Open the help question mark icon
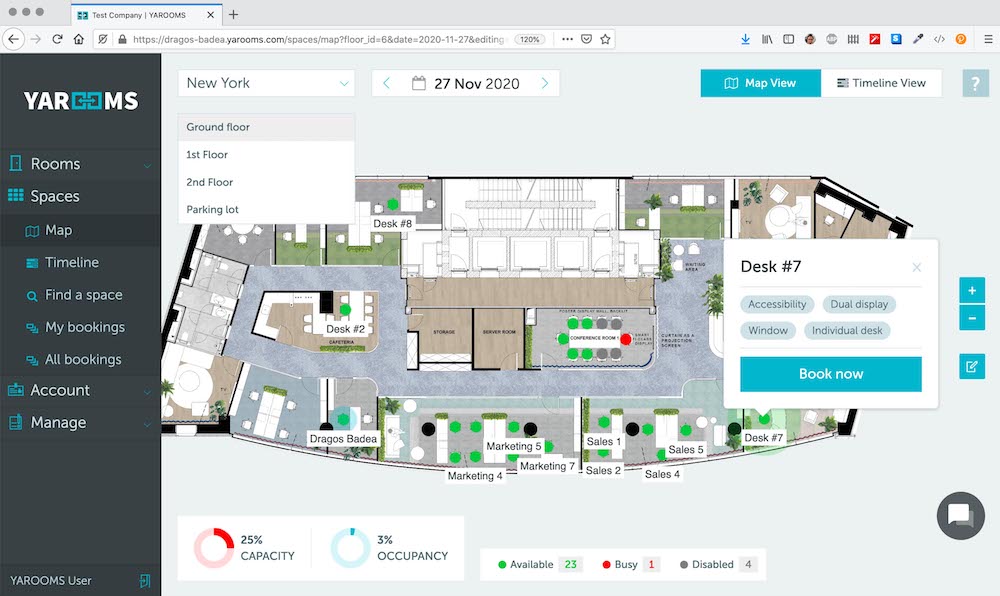The image size is (1000, 596). pyautogui.click(x=975, y=83)
